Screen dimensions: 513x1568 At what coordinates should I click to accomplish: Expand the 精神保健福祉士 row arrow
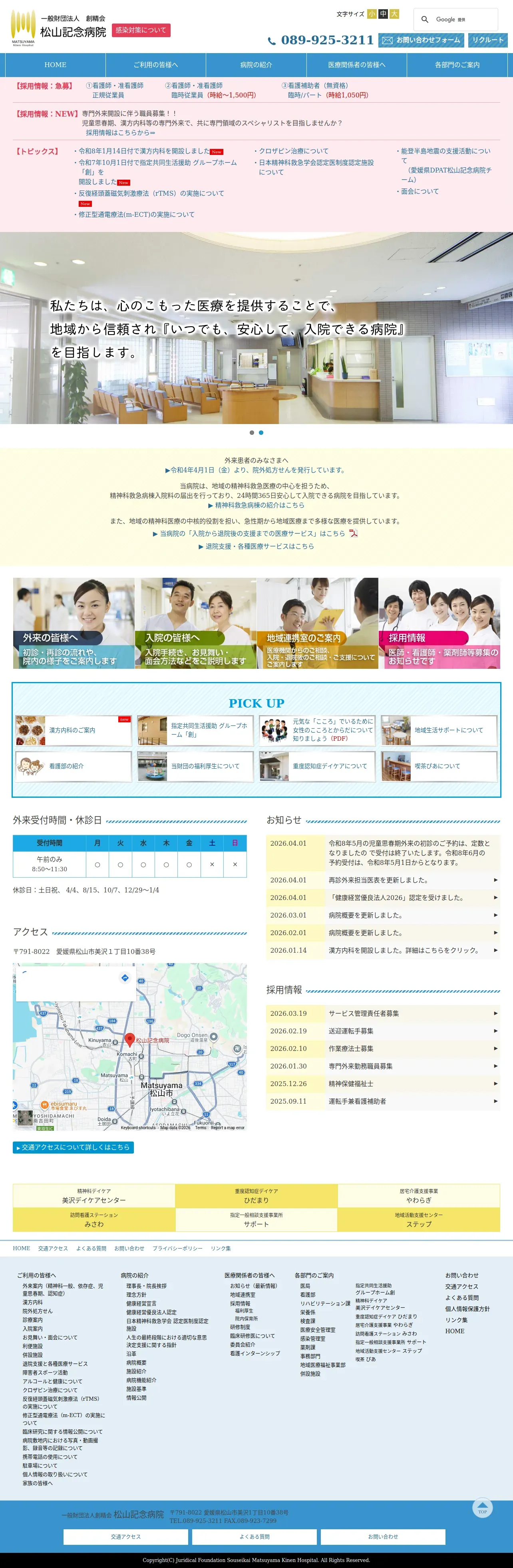[x=495, y=1084]
